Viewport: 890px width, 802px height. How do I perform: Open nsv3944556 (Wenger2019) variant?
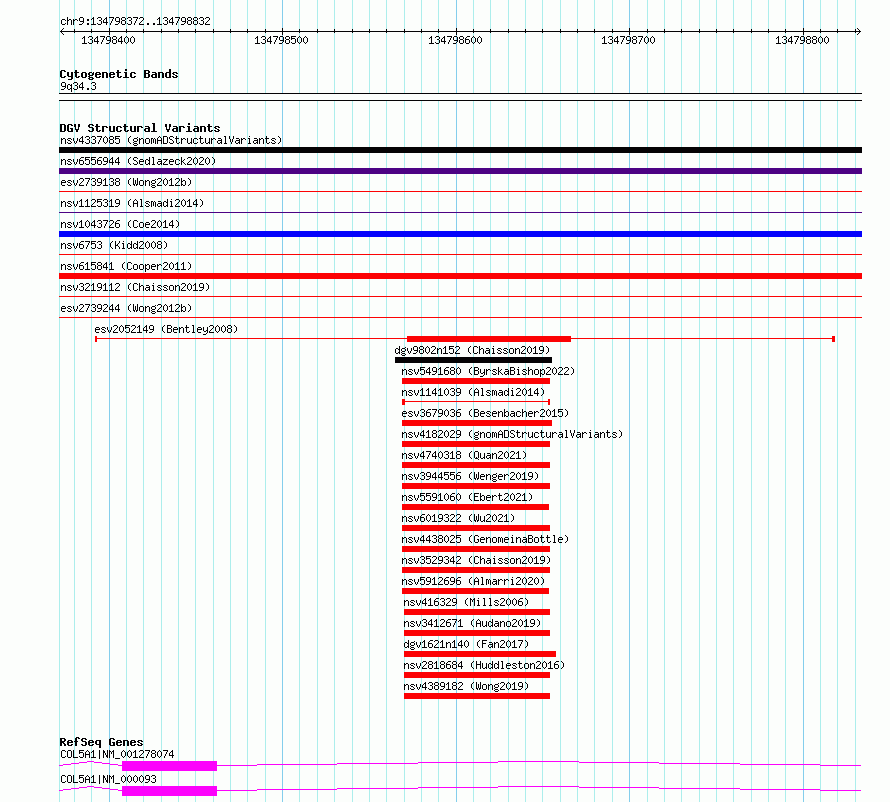470,476
